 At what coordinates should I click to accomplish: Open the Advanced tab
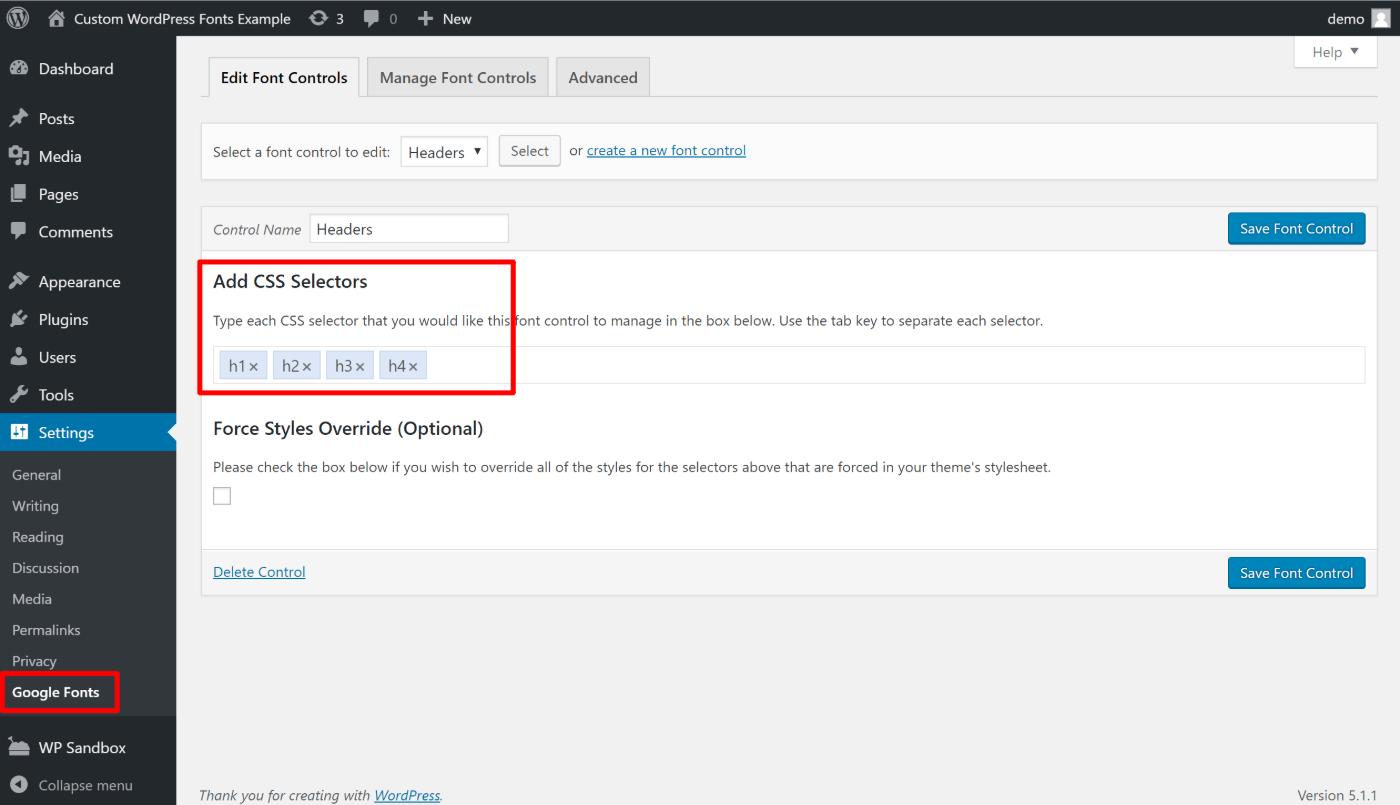[x=602, y=76]
